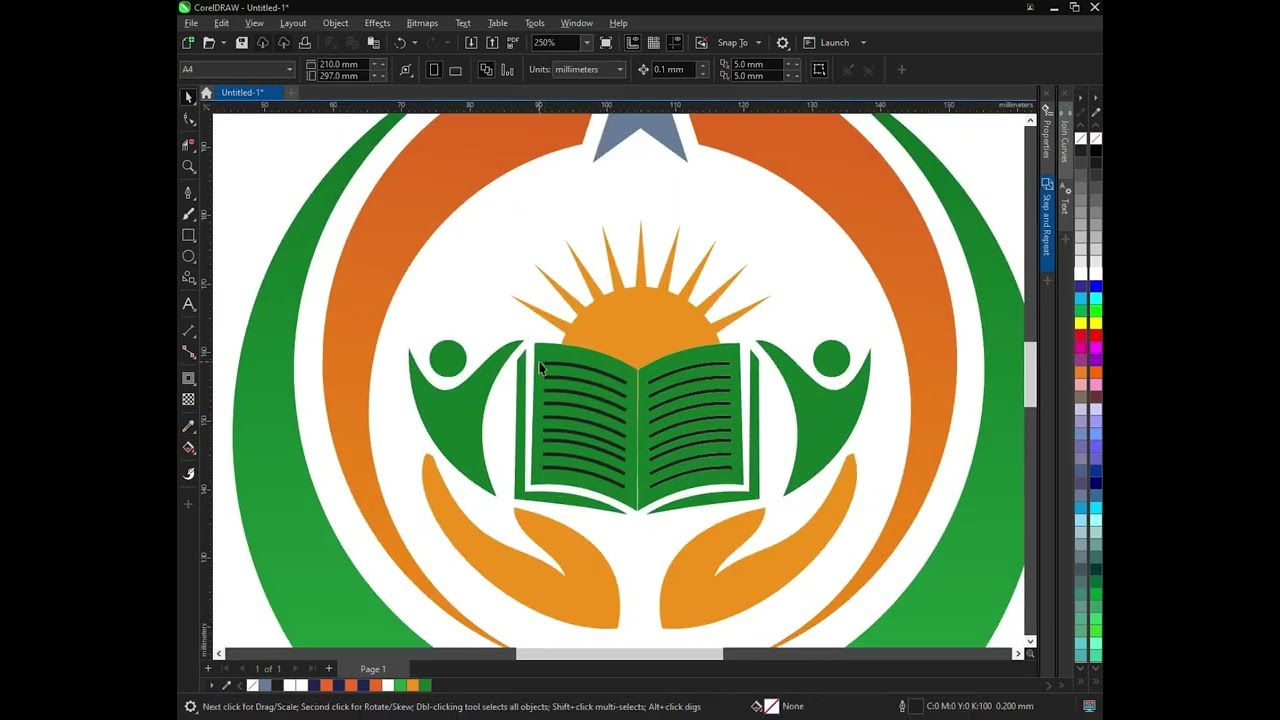Image resolution: width=1280 pixels, height=720 pixels.
Task: Click the Import icon
Action: click(x=471, y=43)
